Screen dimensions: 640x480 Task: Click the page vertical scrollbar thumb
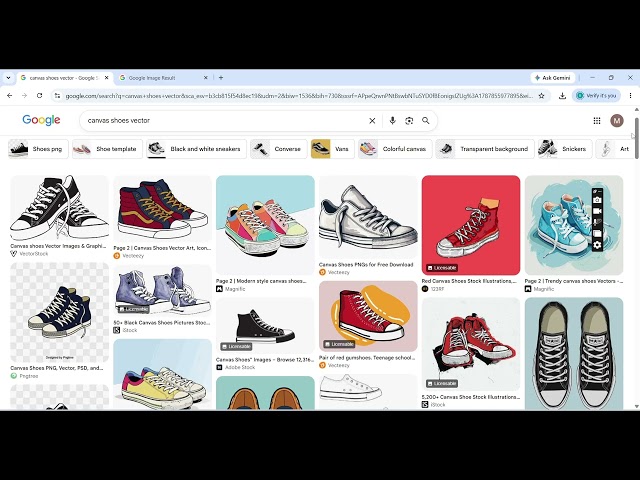[636, 138]
